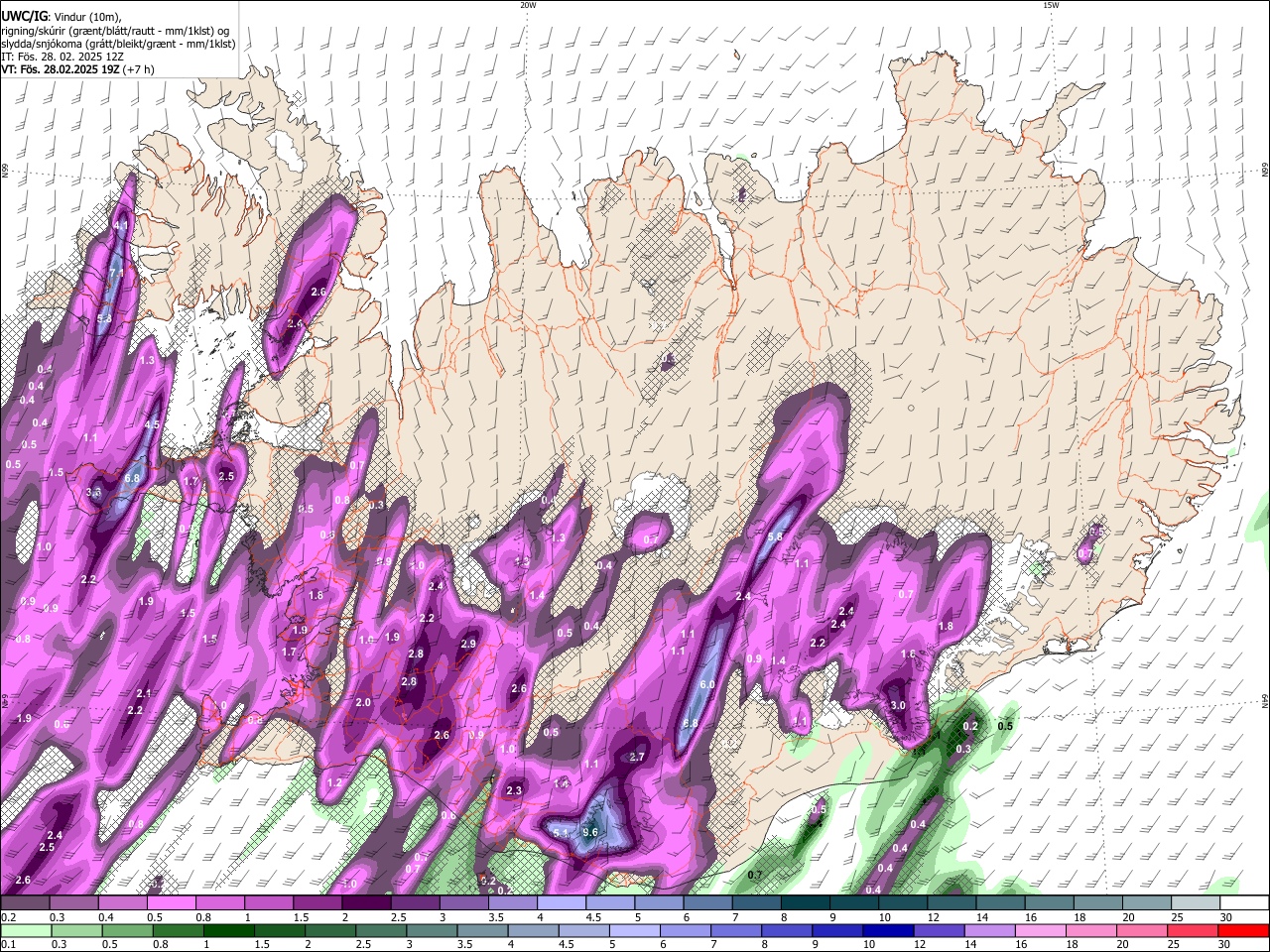
Task: Click the value '9.6' near the south coast
Action: (x=590, y=832)
